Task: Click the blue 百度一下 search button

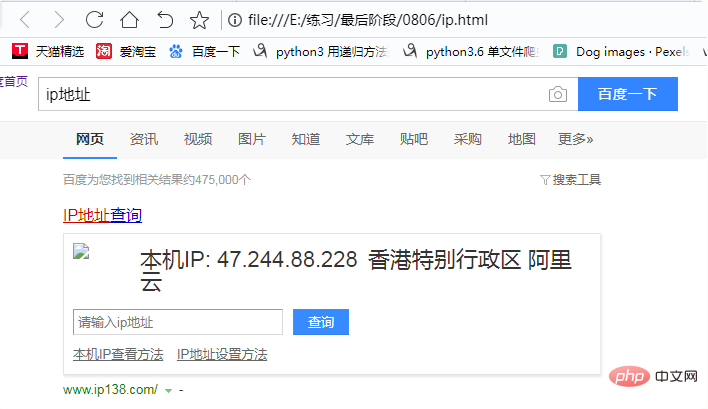Action: point(628,94)
